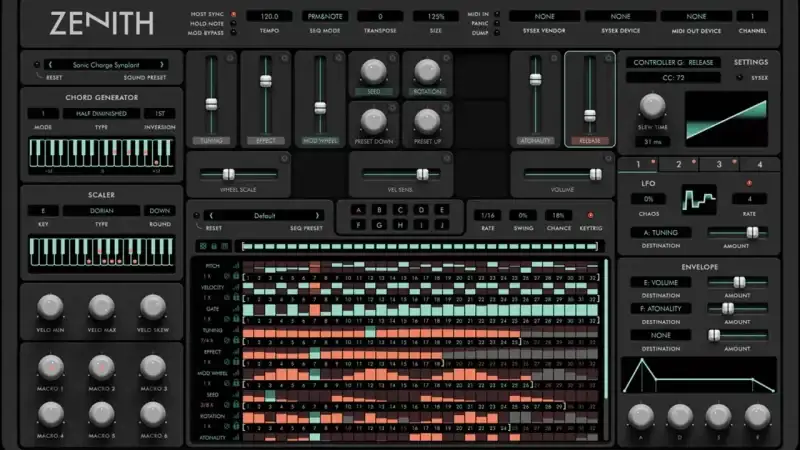Click the lock icon above the sequencer lanes
Viewport: 800px width, 450px height.
214,246
